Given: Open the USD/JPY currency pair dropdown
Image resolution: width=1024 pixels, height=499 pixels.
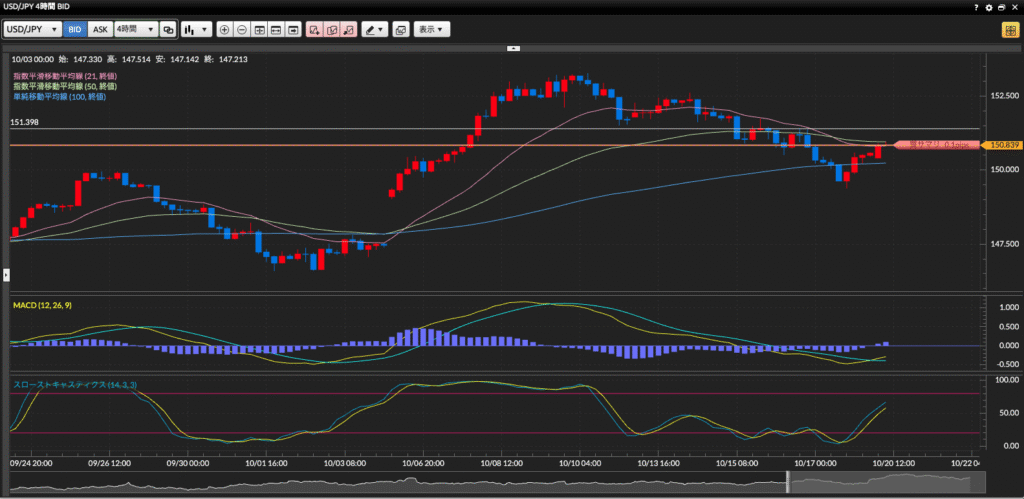Looking at the screenshot, I should coord(32,30).
